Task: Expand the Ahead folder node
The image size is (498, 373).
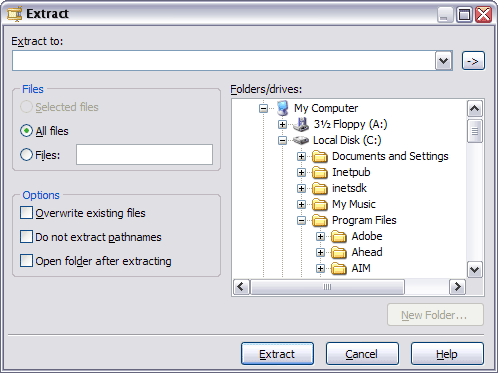Action: pos(320,252)
